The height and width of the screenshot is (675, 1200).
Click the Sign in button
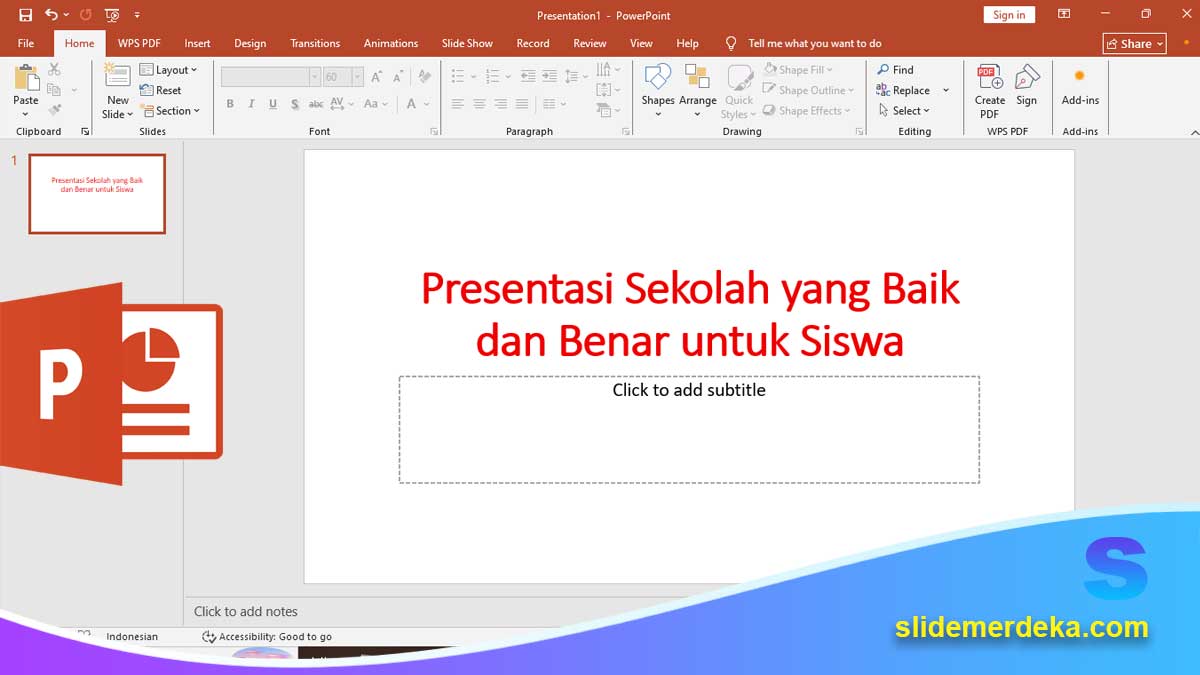pyautogui.click(x=1009, y=15)
